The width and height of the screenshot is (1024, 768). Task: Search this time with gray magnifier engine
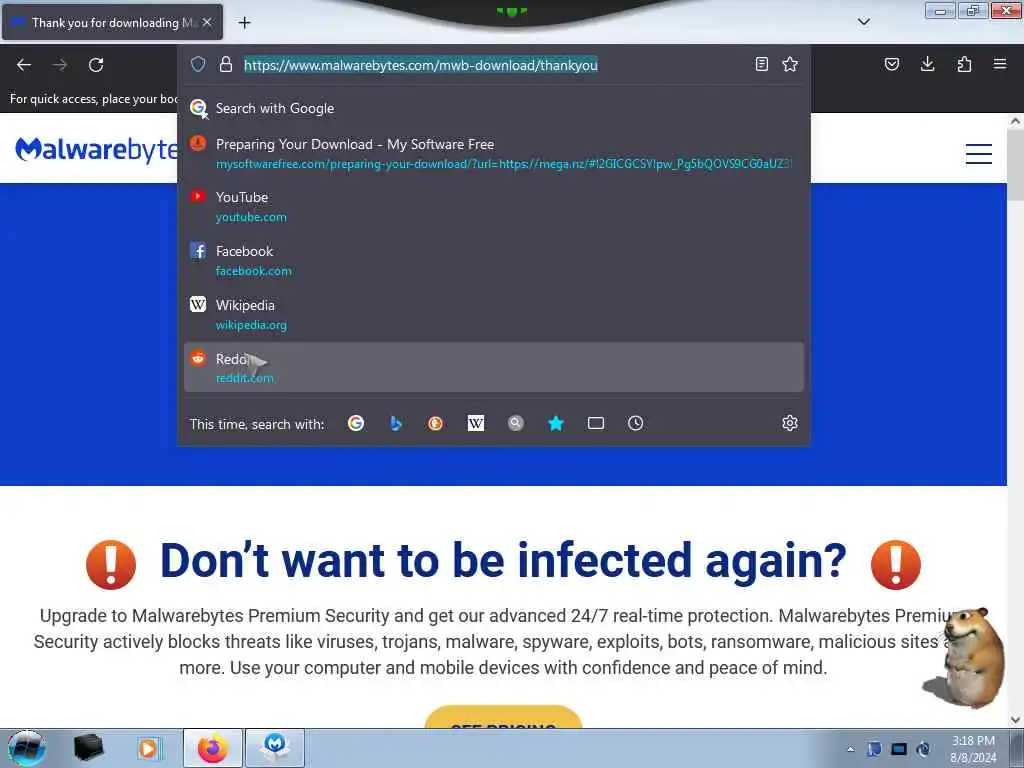(x=516, y=423)
